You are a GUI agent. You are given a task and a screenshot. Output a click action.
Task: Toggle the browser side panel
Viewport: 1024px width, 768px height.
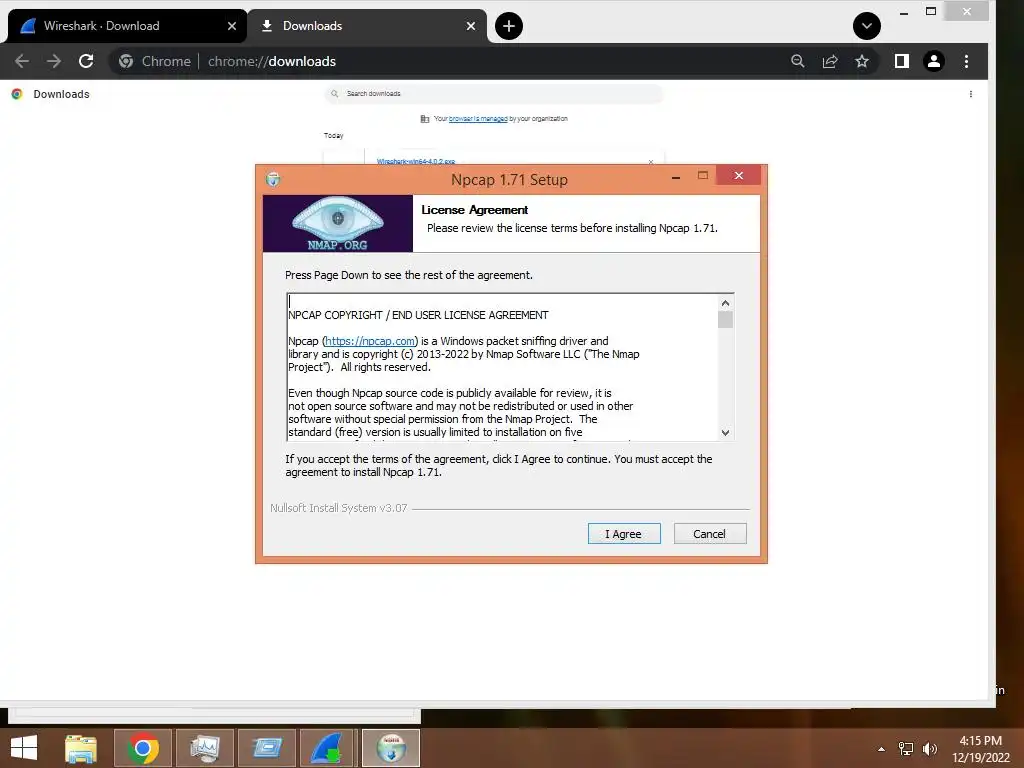tap(902, 61)
